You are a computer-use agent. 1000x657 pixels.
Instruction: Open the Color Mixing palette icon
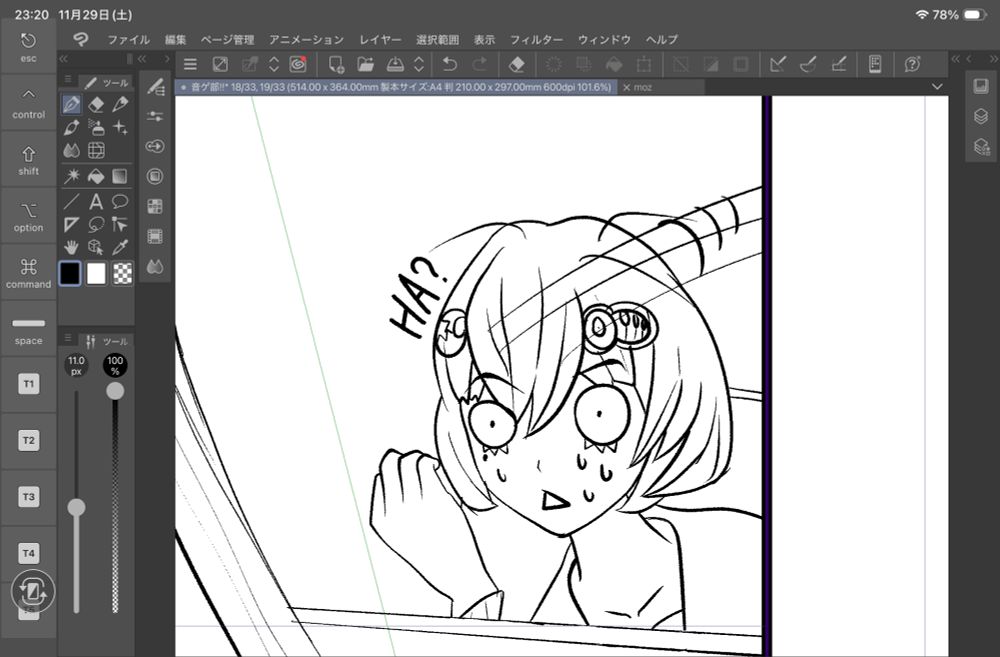[155, 267]
